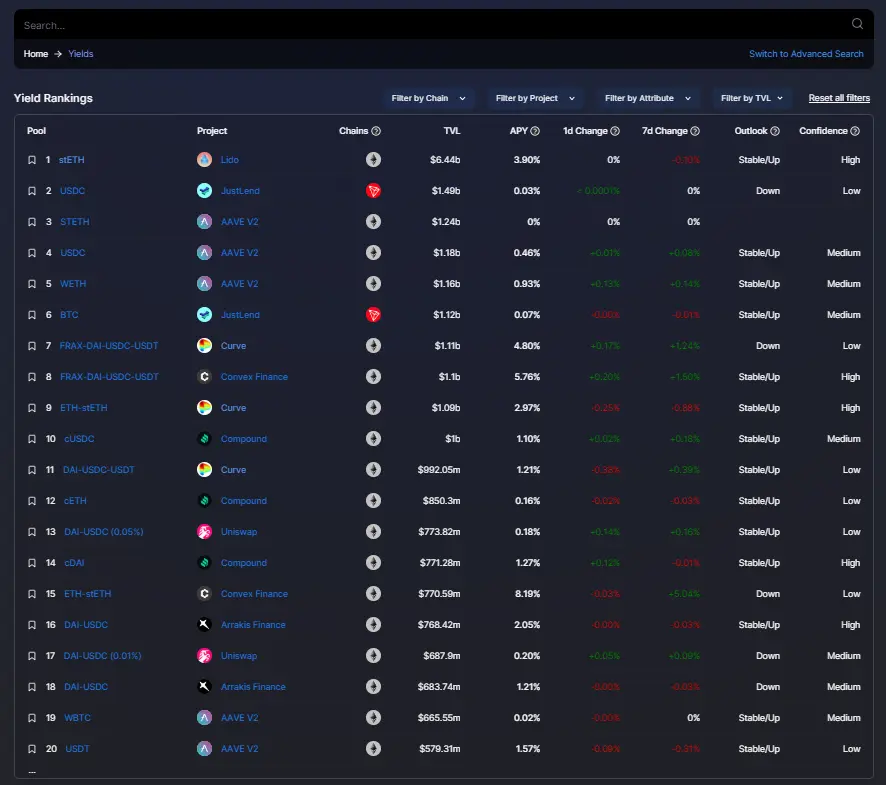
Task: Switch to Advanced Search
Action: coord(806,54)
